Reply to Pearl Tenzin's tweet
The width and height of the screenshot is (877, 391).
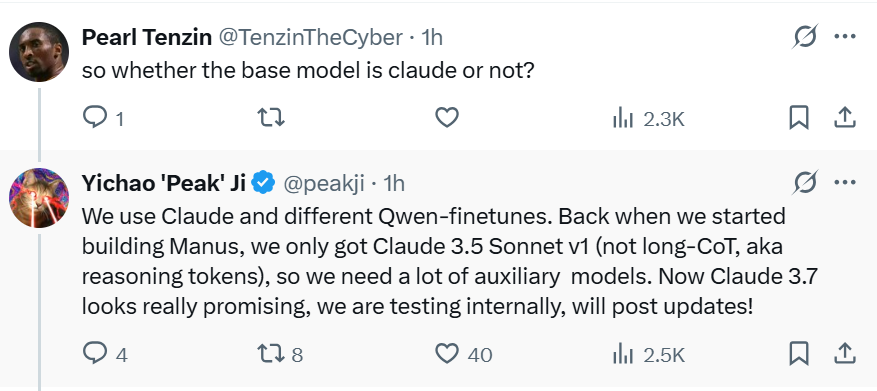pyautogui.click(x=103, y=118)
